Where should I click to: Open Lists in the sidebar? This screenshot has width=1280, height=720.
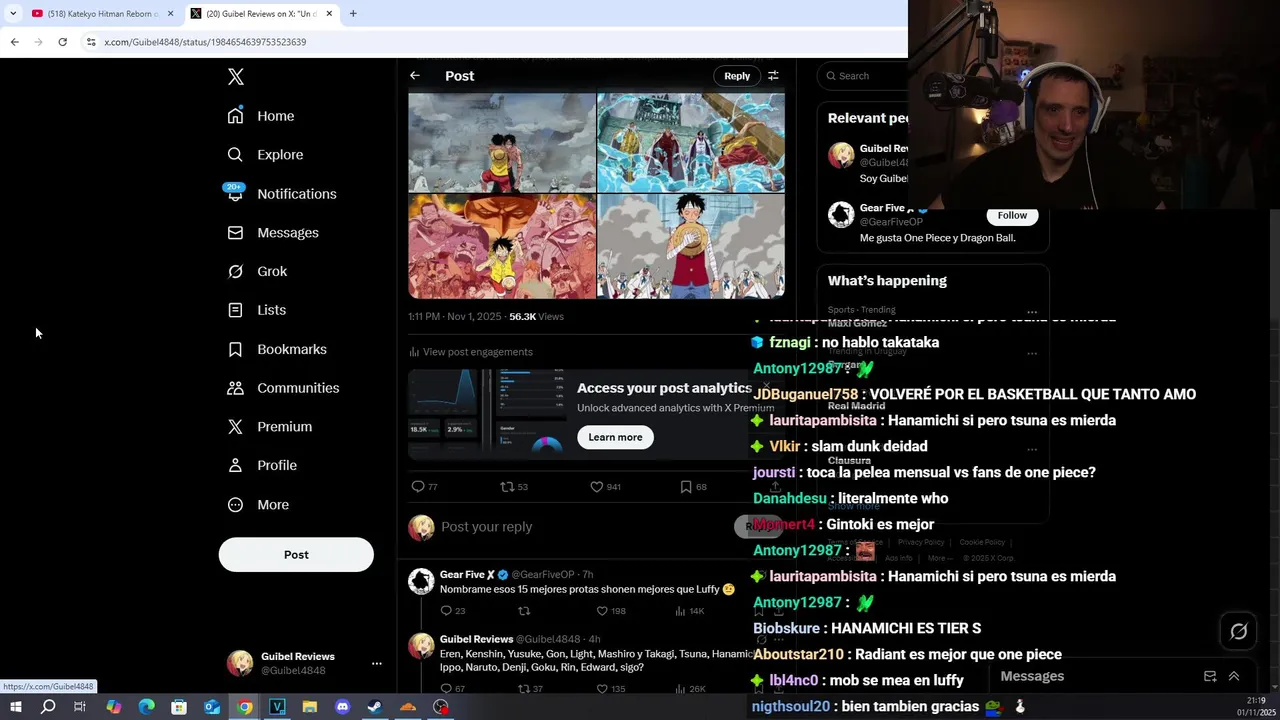click(256, 310)
